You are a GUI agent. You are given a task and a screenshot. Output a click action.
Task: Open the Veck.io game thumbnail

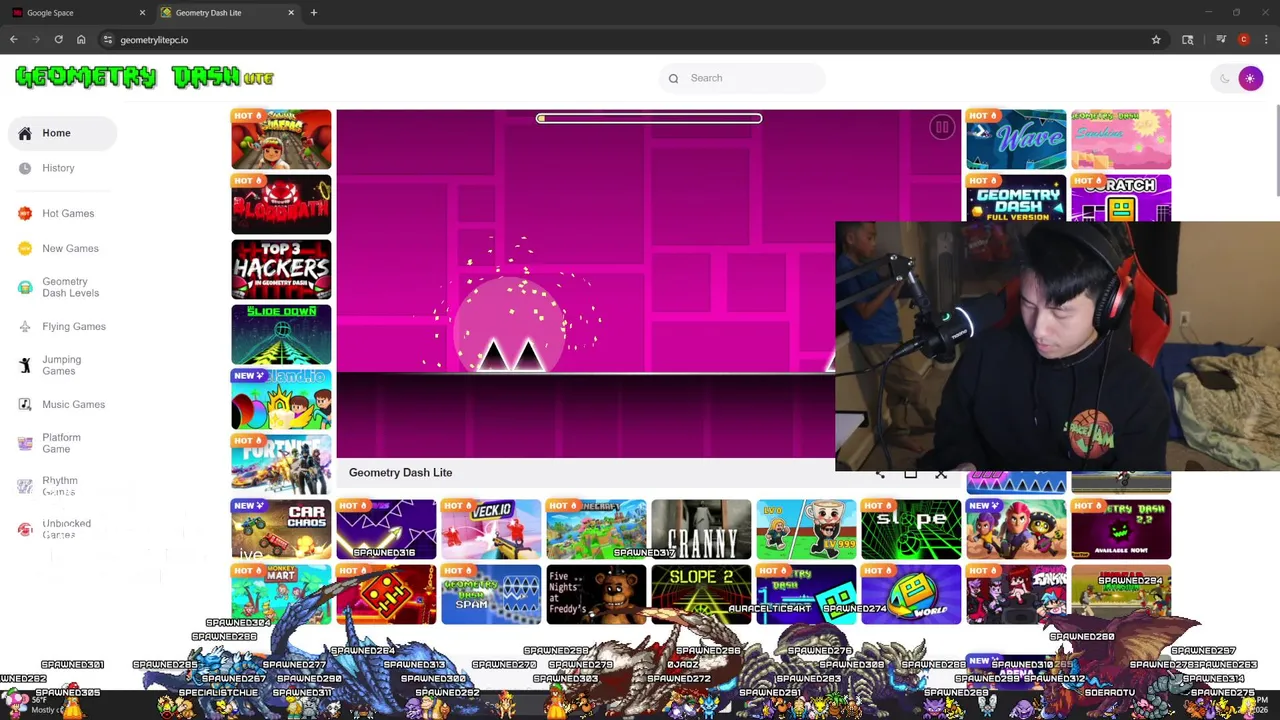tap(491, 529)
